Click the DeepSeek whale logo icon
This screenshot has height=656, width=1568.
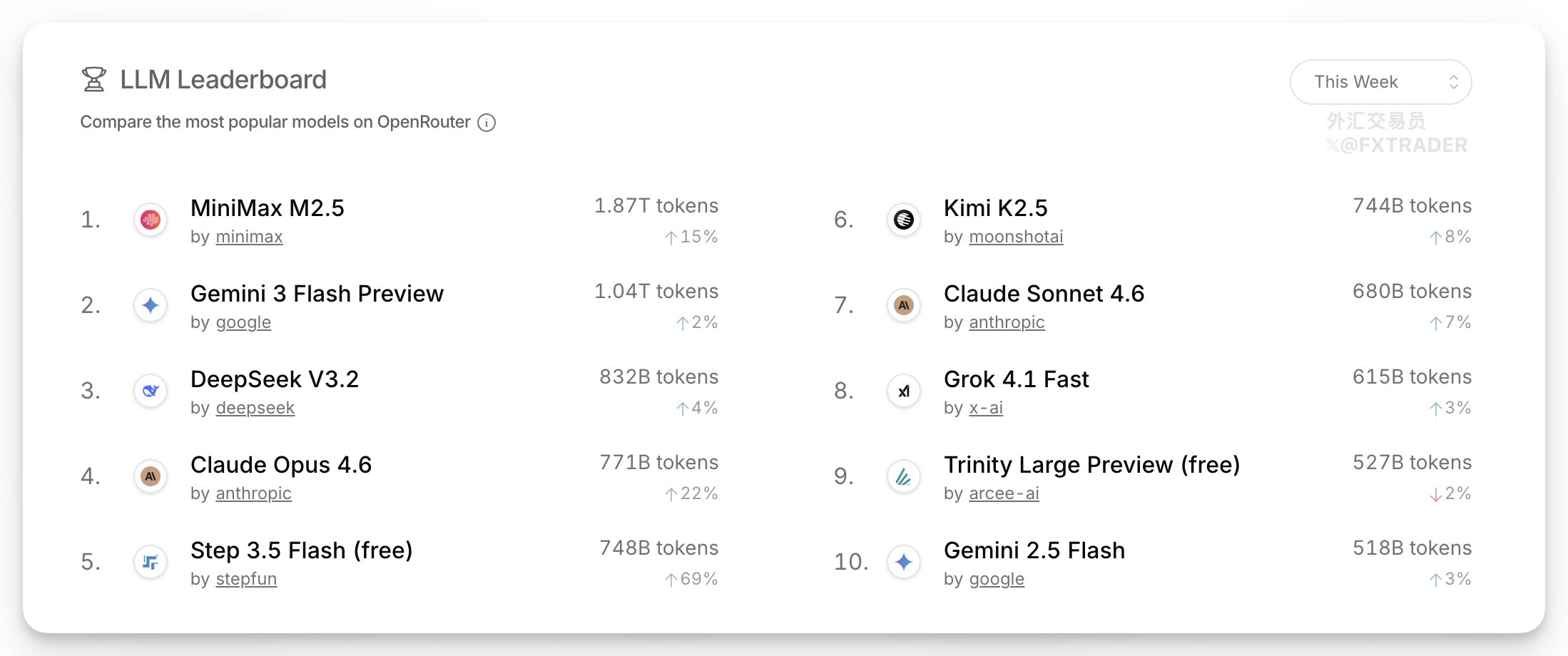pyautogui.click(x=151, y=391)
